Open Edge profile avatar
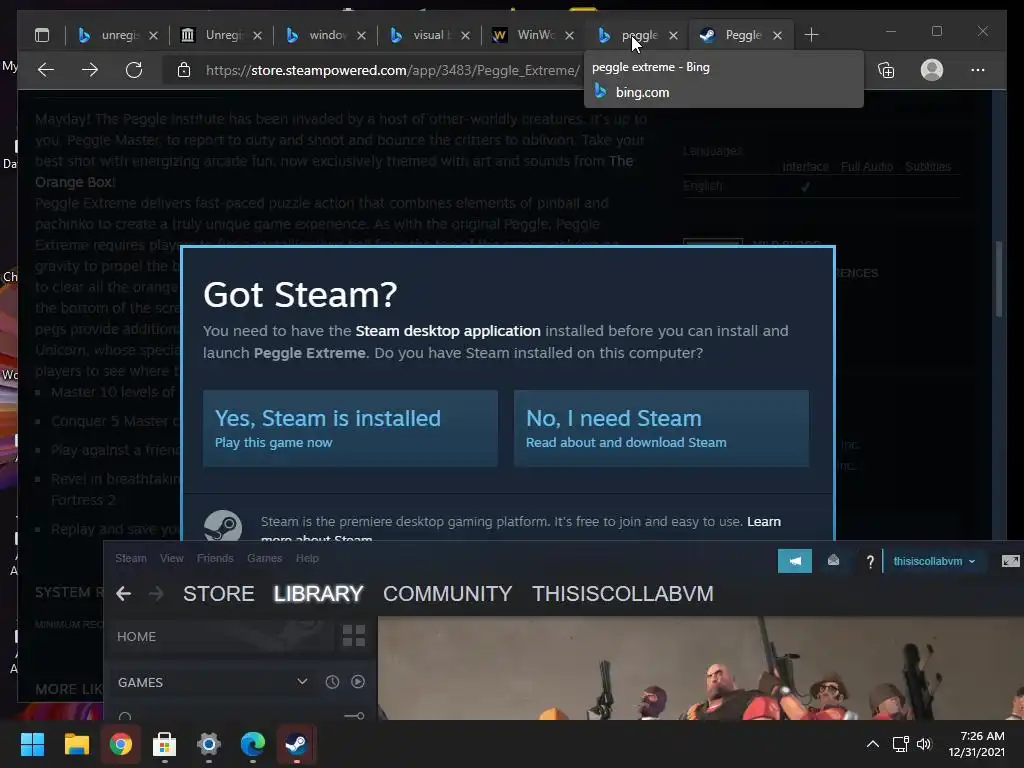Screen dimensions: 1024x768 click(x=932, y=70)
